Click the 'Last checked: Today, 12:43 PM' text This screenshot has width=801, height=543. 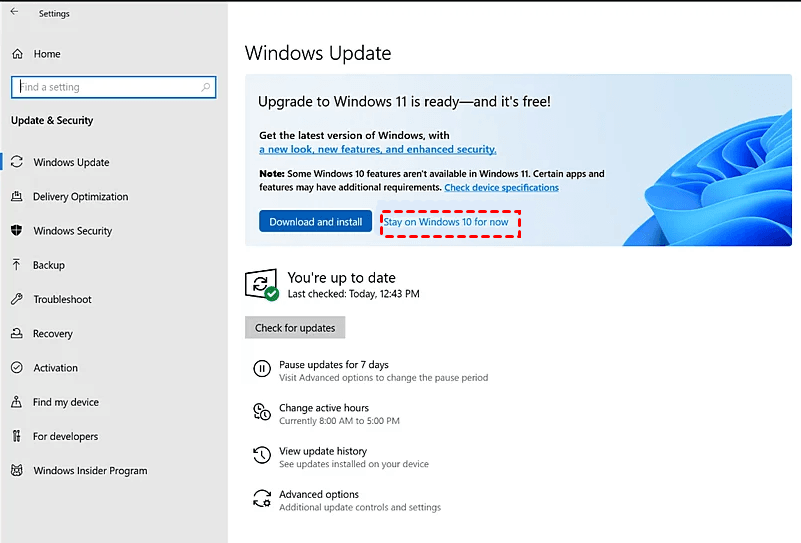[354, 294]
